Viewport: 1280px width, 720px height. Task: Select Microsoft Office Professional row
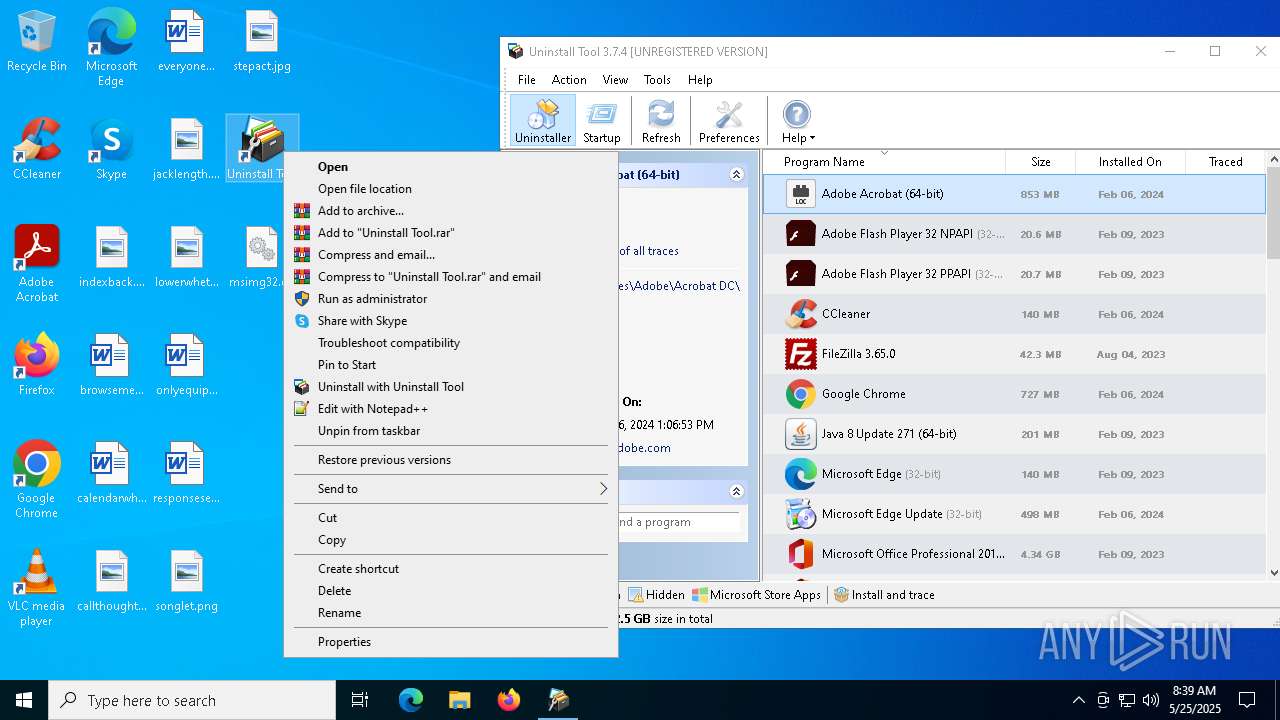pyautogui.click(x=1014, y=554)
